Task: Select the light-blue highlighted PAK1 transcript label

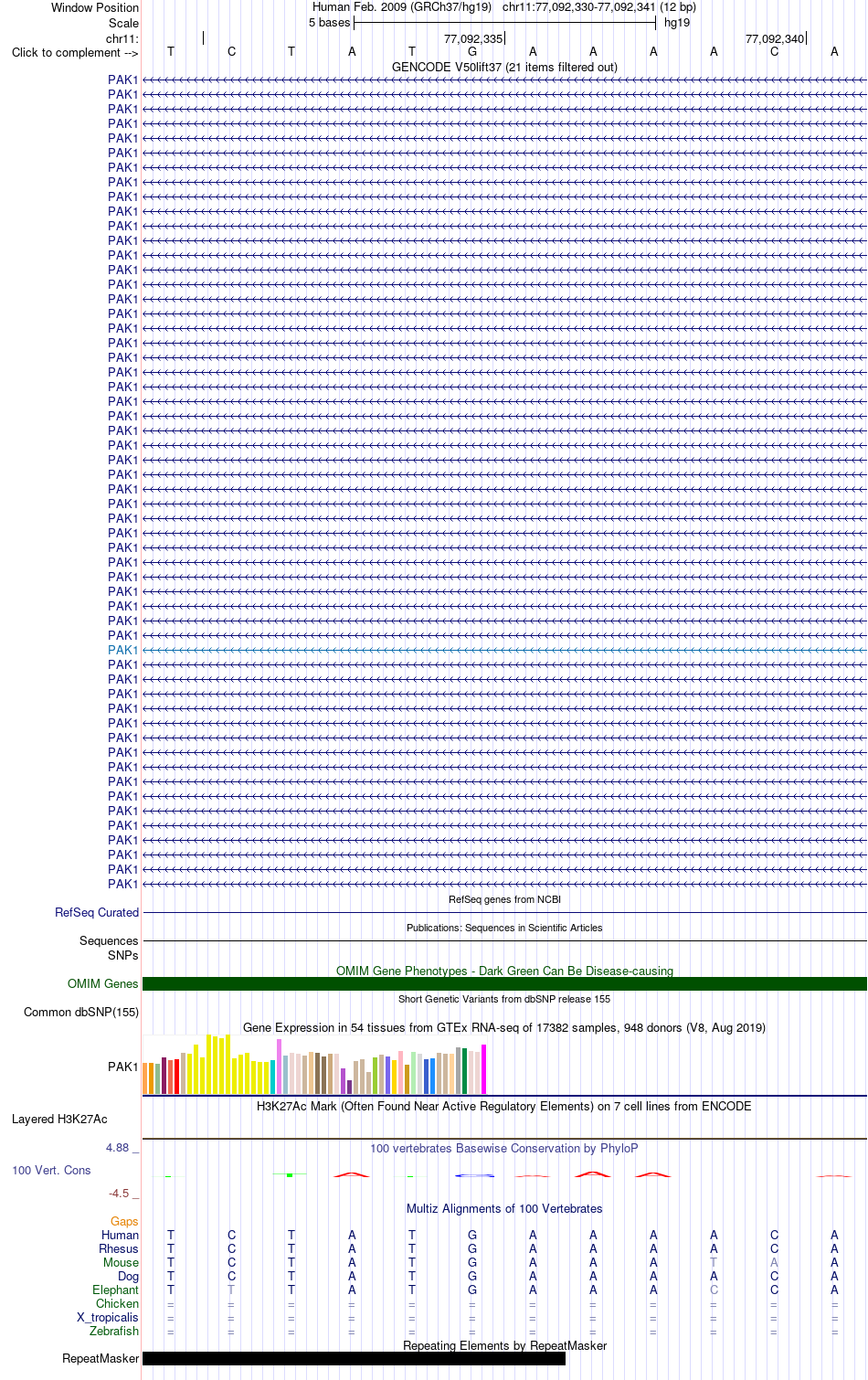Action: tap(123, 650)
